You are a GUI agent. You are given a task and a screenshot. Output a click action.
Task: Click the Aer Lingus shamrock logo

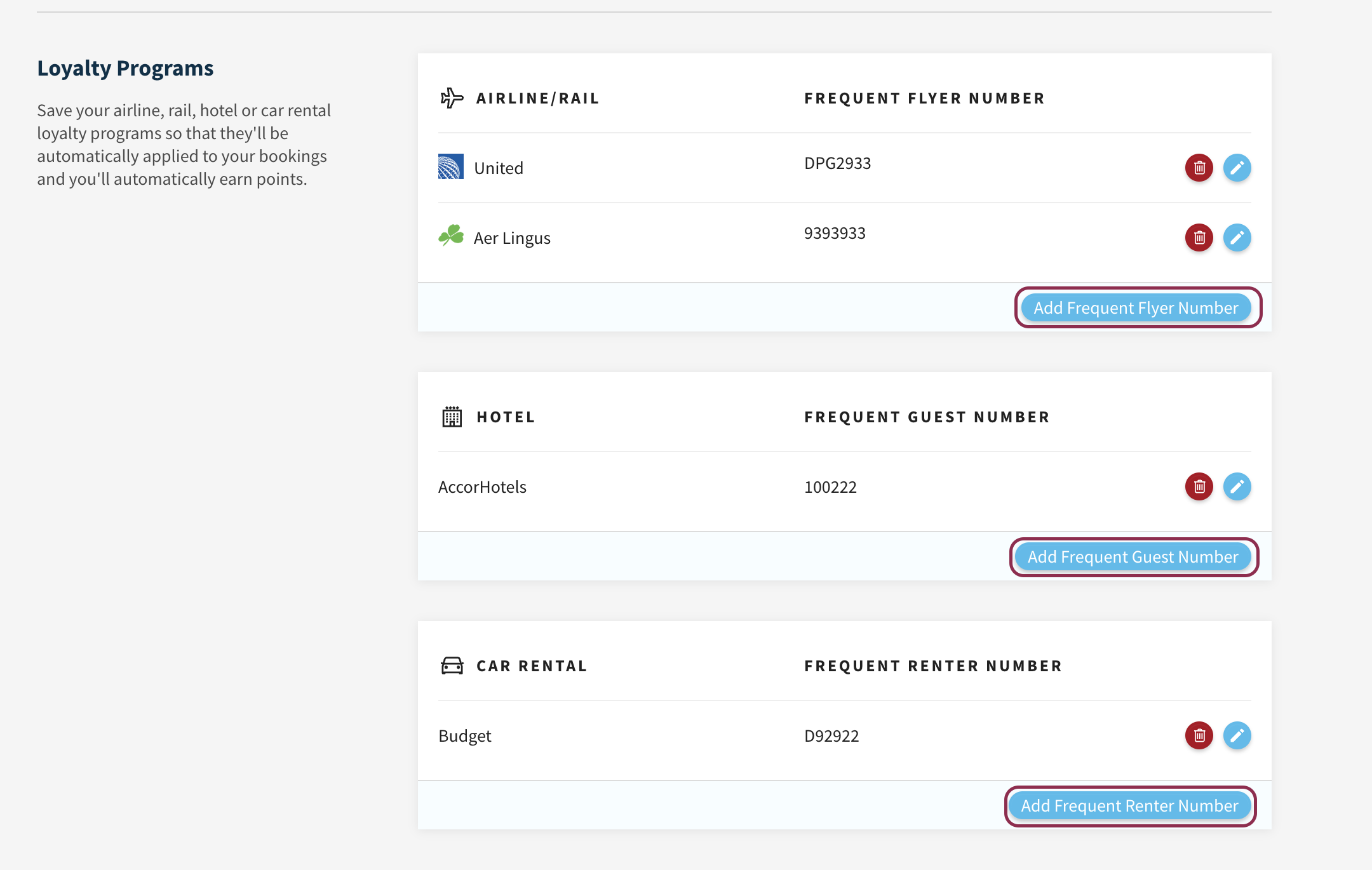(451, 236)
